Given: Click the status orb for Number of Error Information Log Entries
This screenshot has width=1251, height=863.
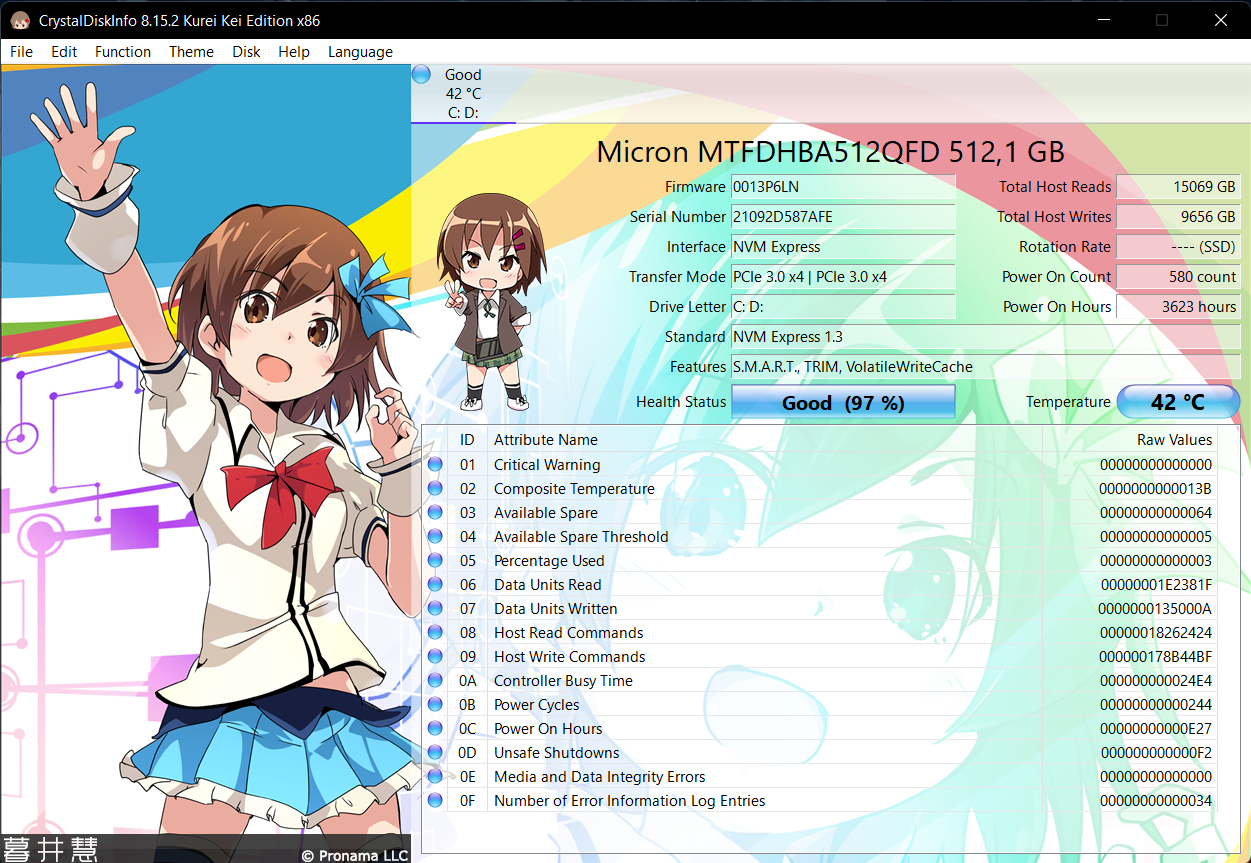Looking at the screenshot, I should pos(435,801).
